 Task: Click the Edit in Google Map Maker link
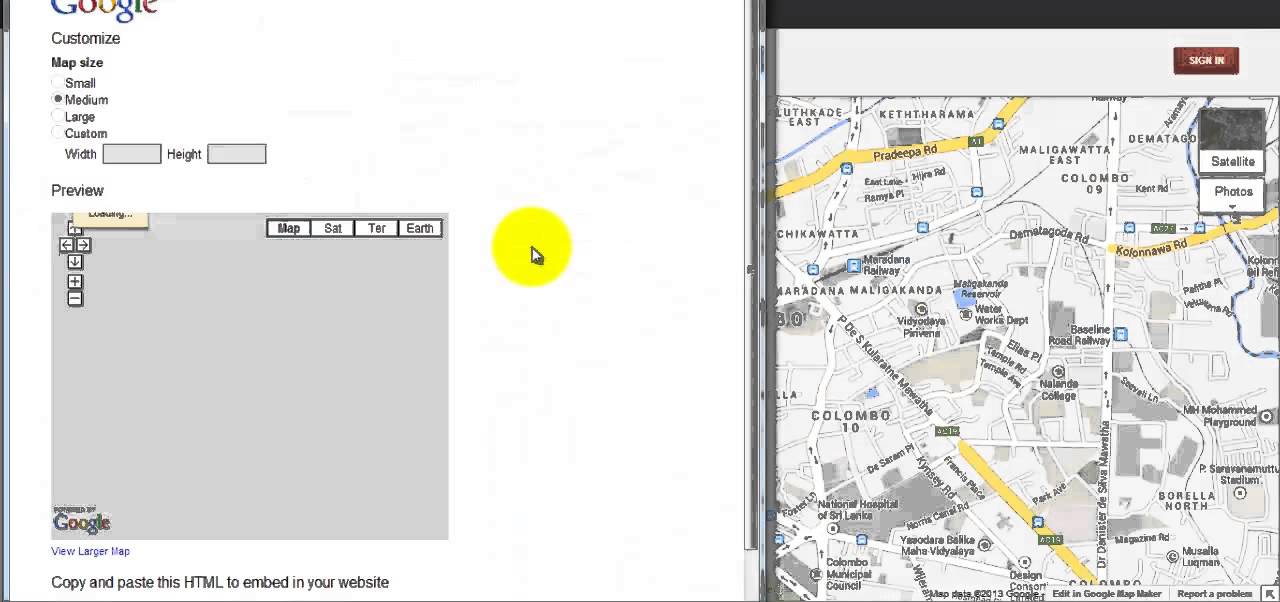tap(1106, 594)
